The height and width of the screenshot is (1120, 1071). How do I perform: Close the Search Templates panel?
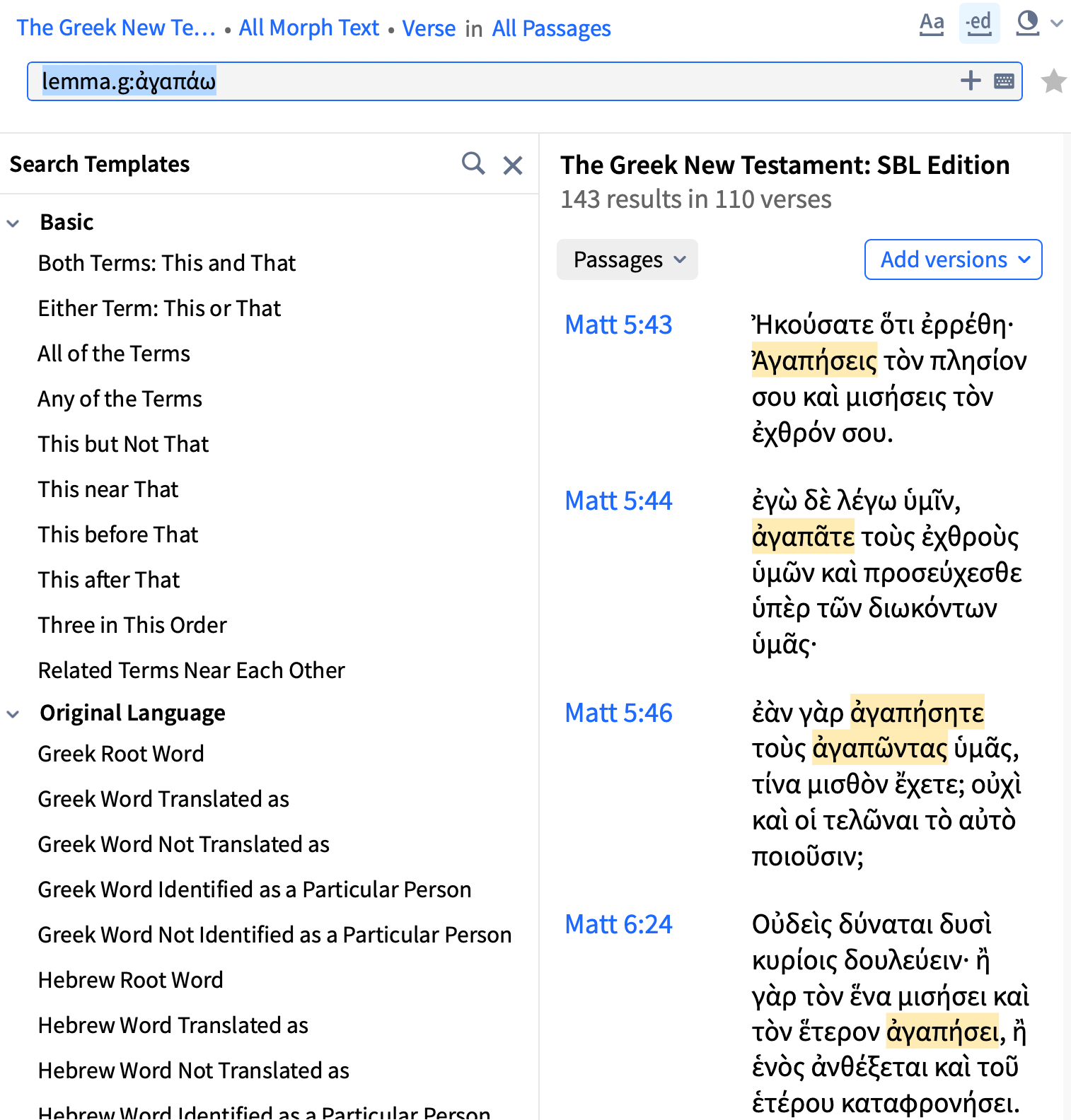pos(513,165)
